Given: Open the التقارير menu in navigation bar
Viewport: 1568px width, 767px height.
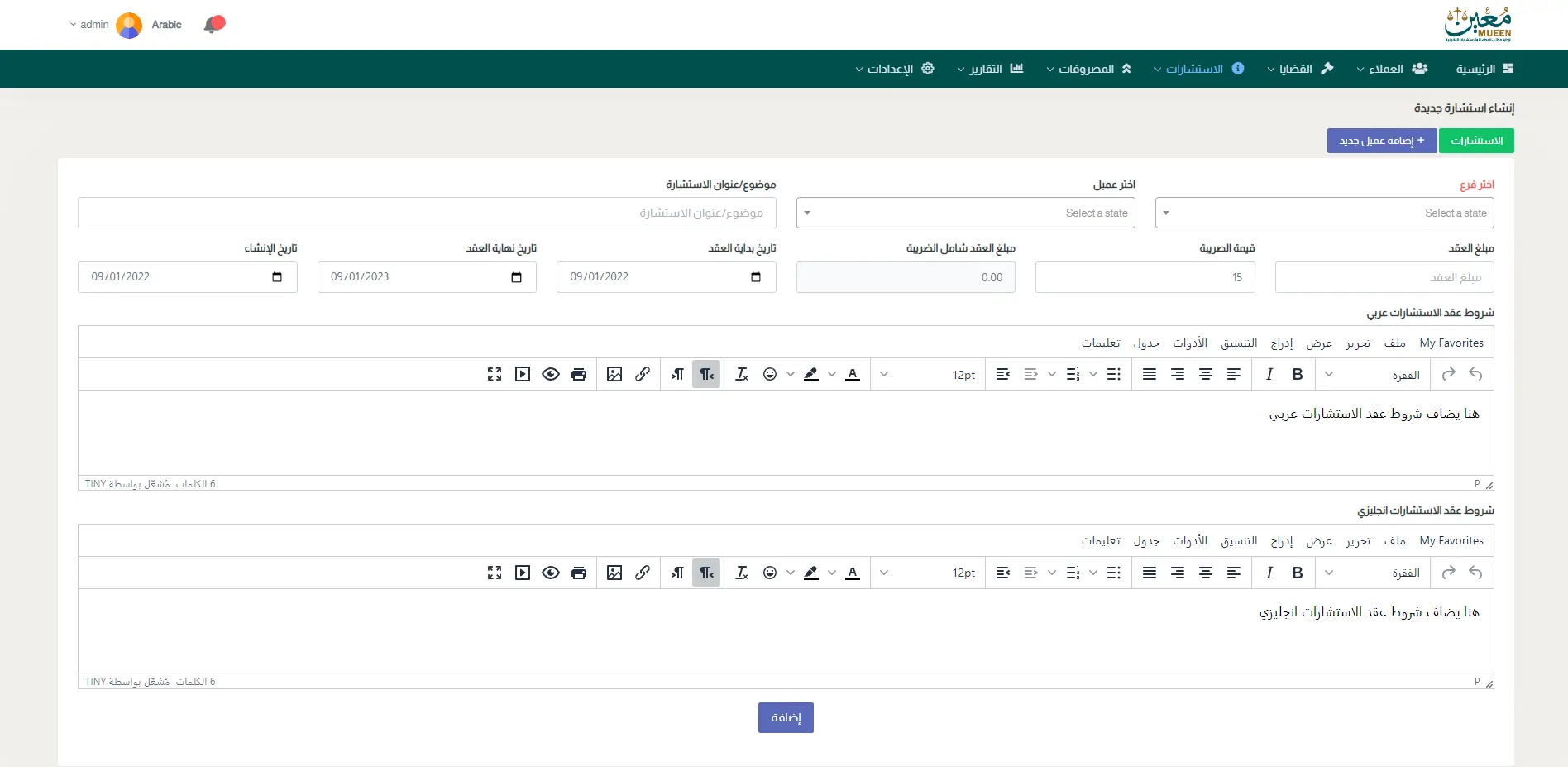Looking at the screenshot, I should [990, 69].
